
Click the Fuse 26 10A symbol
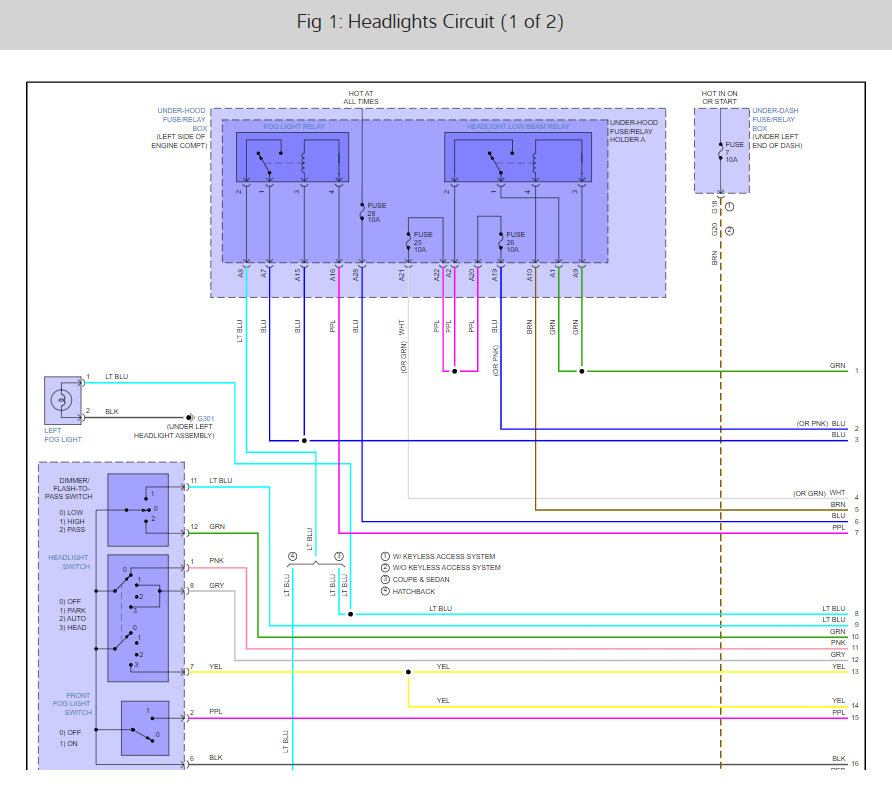click(x=501, y=242)
